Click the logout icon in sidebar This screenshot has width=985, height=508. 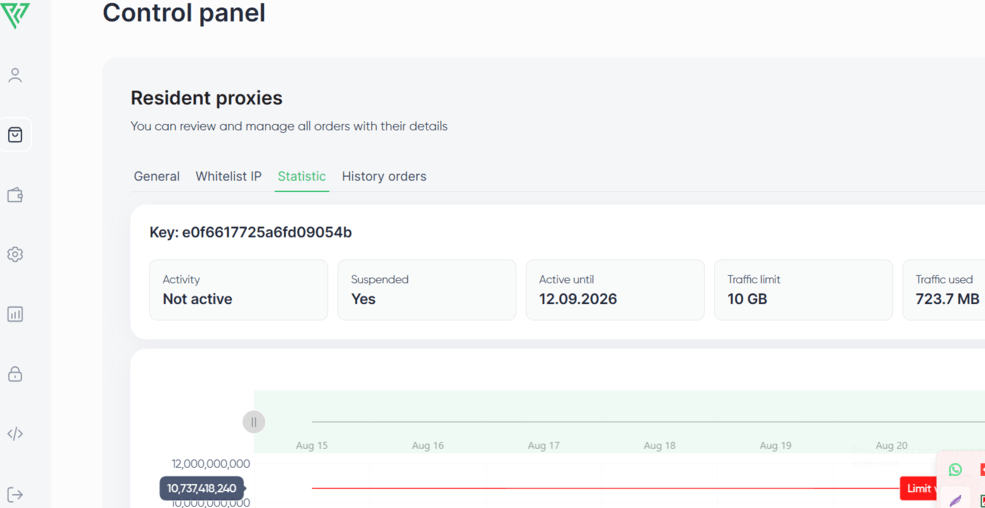15,494
